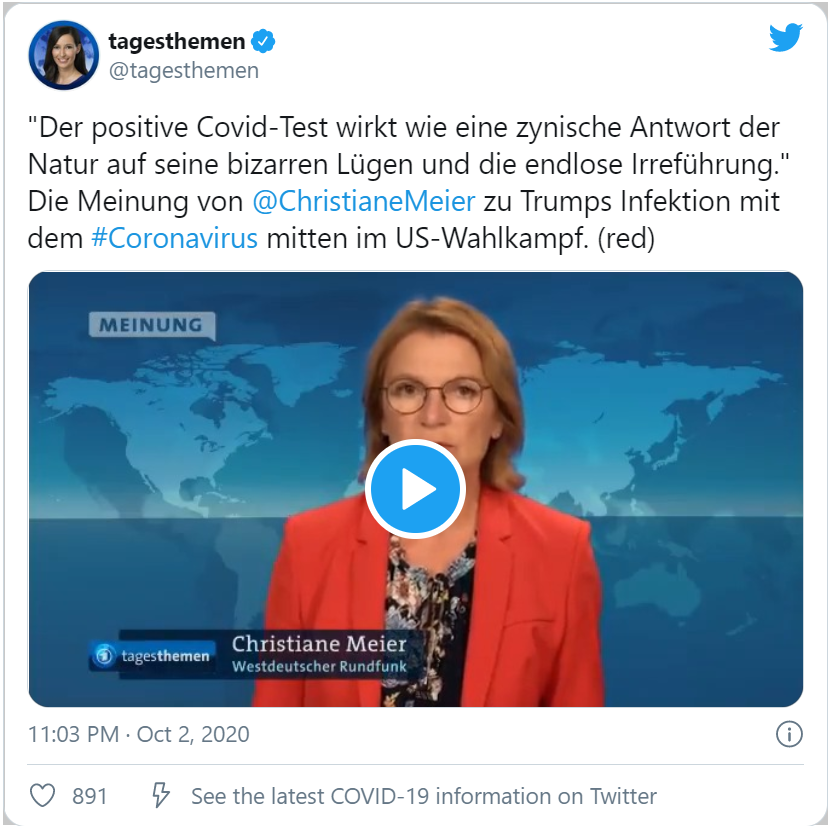Open the tweet info icon
The image size is (832, 831).
pos(789,735)
